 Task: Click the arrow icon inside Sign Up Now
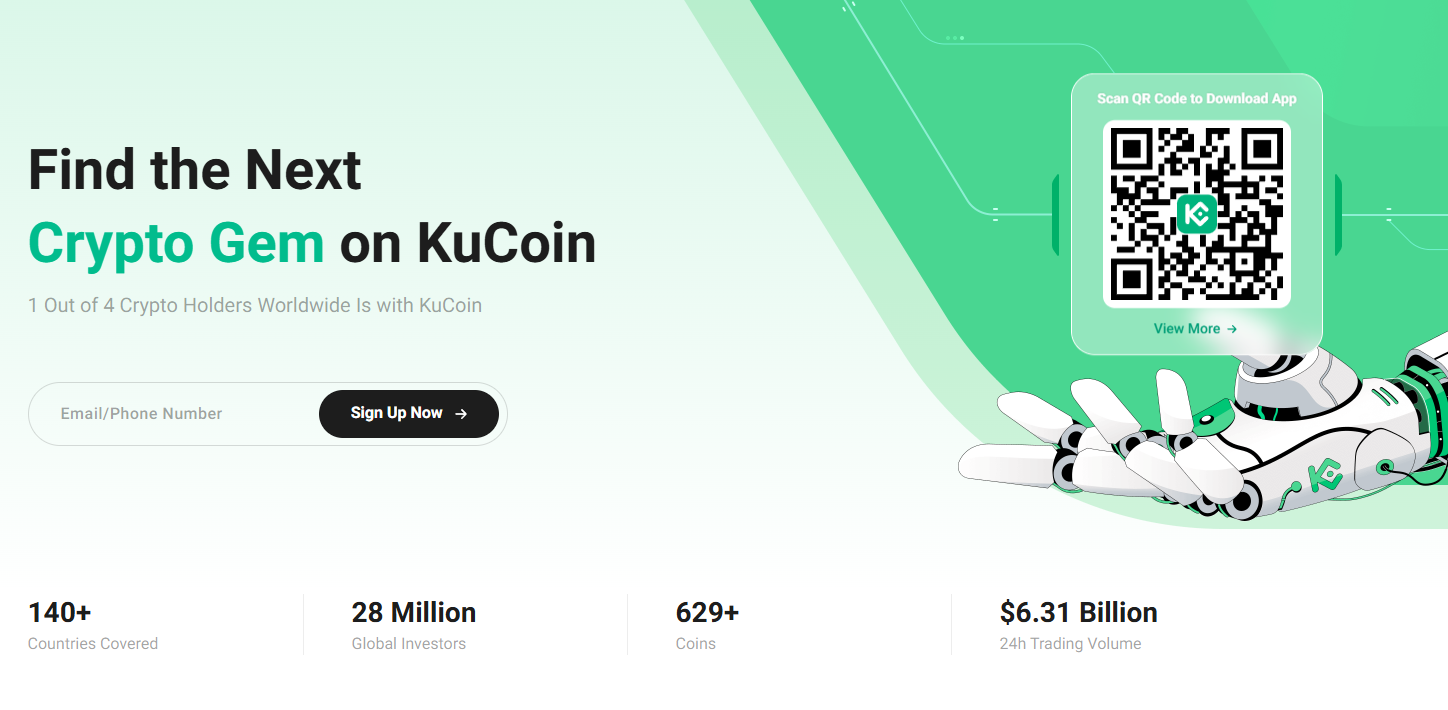[x=461, y=414]
